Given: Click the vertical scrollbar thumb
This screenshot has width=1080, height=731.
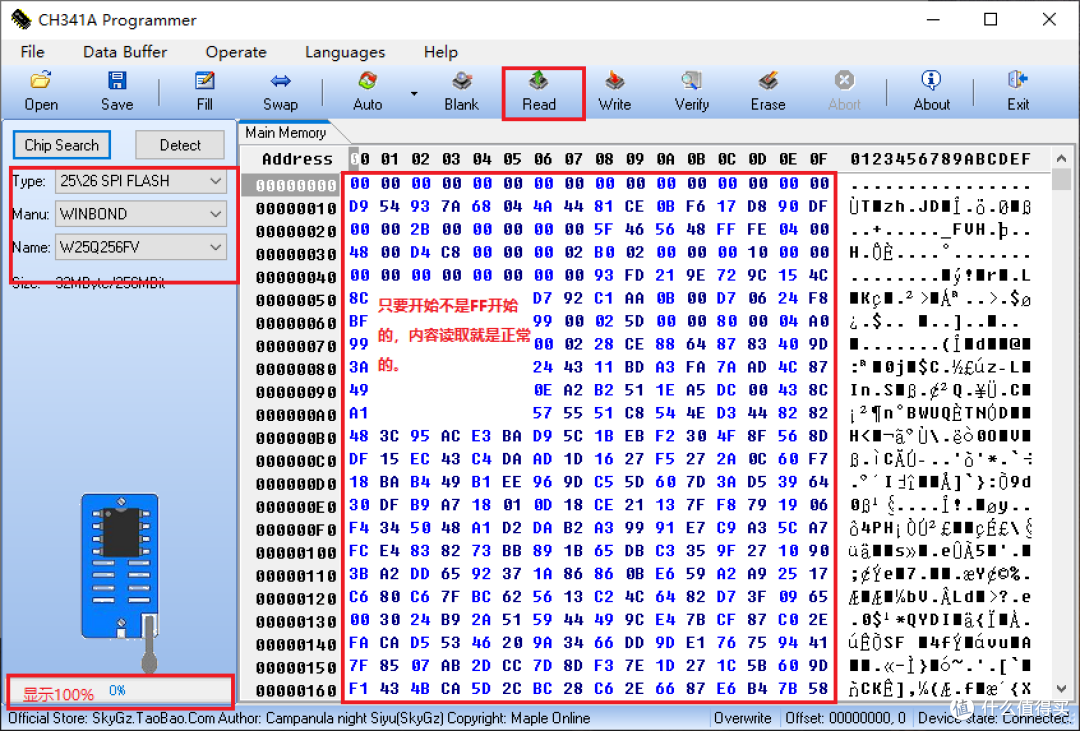Looking at the screenshot, I should tap(1061, 178).
